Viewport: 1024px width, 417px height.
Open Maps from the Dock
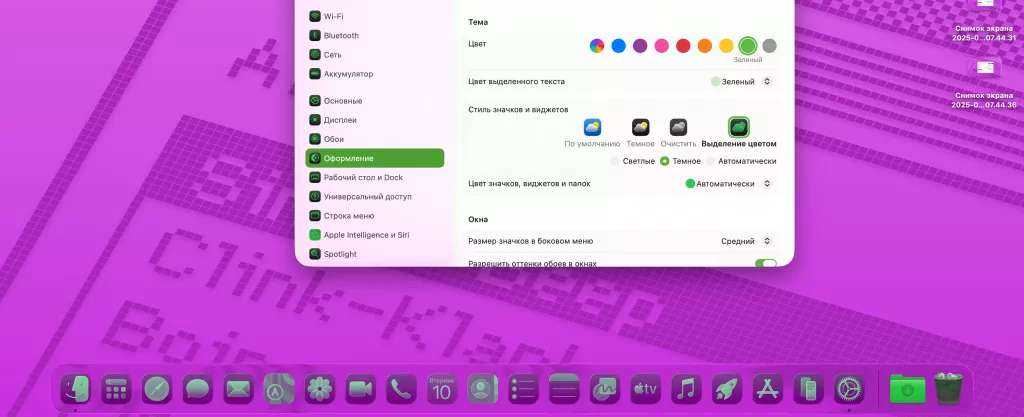coord(279,390)
